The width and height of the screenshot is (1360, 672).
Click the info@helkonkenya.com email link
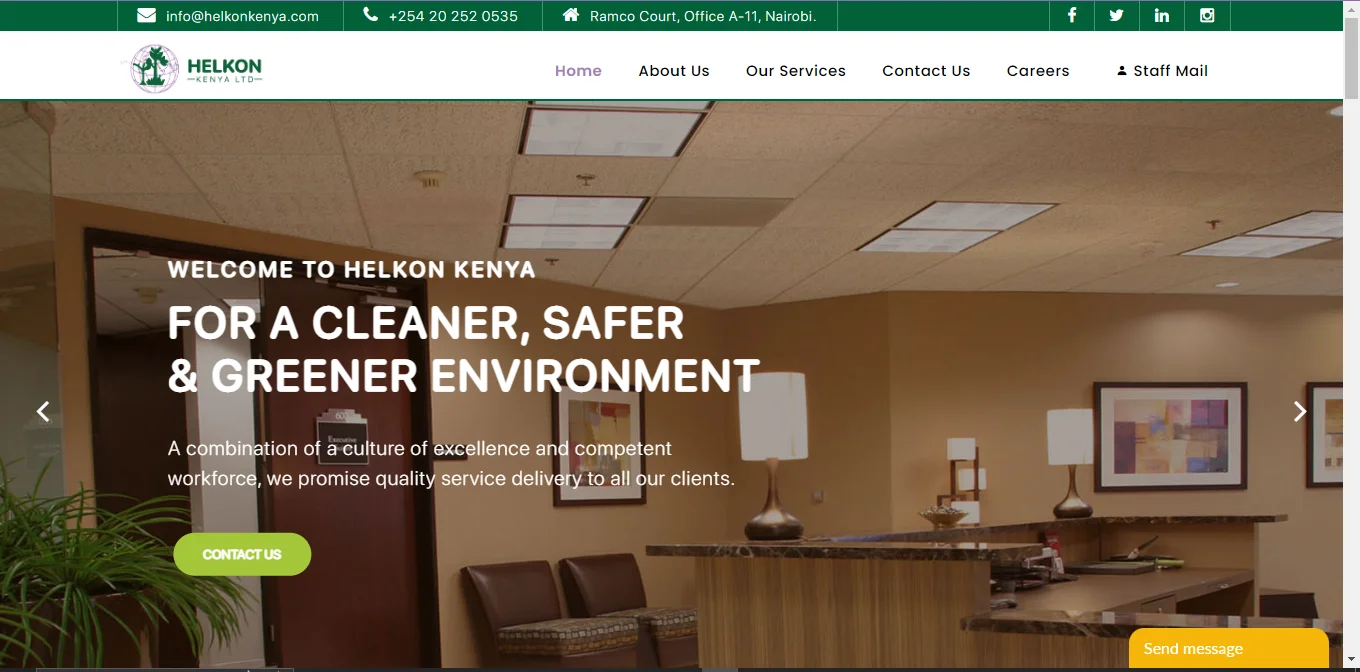click(x=243, y=15)
